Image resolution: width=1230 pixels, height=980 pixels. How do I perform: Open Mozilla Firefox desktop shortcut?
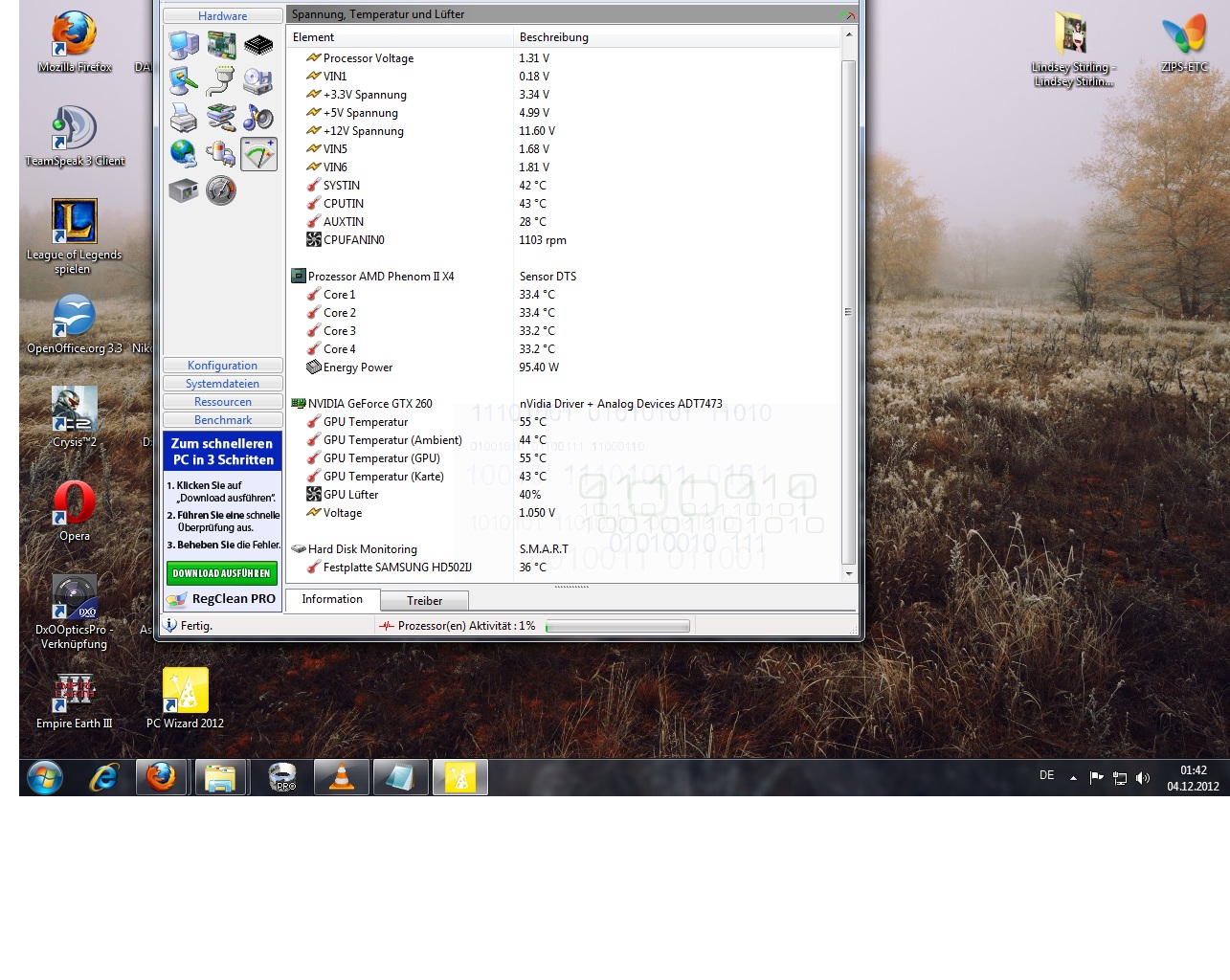75,42
